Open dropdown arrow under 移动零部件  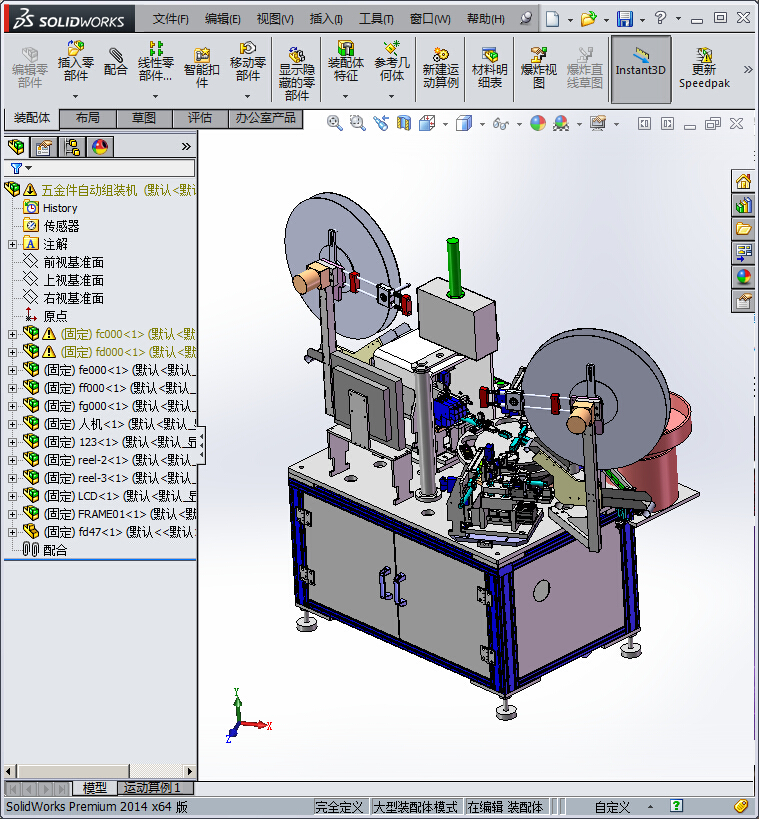248,96
